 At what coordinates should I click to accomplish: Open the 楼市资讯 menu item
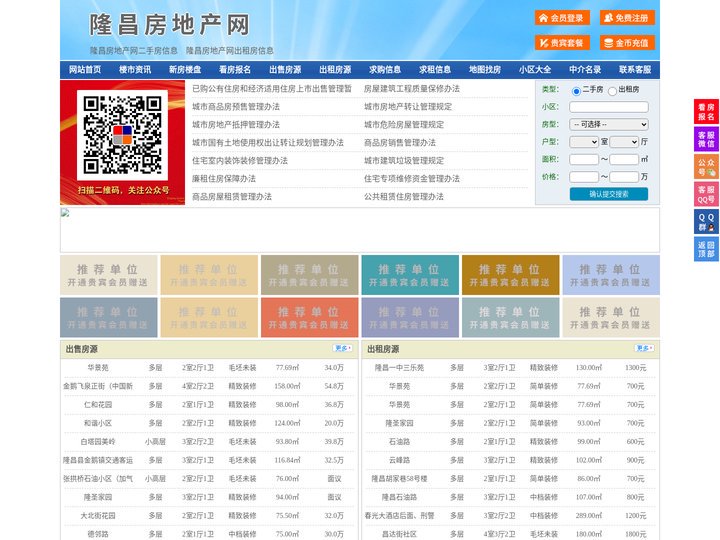pos(135,70)
